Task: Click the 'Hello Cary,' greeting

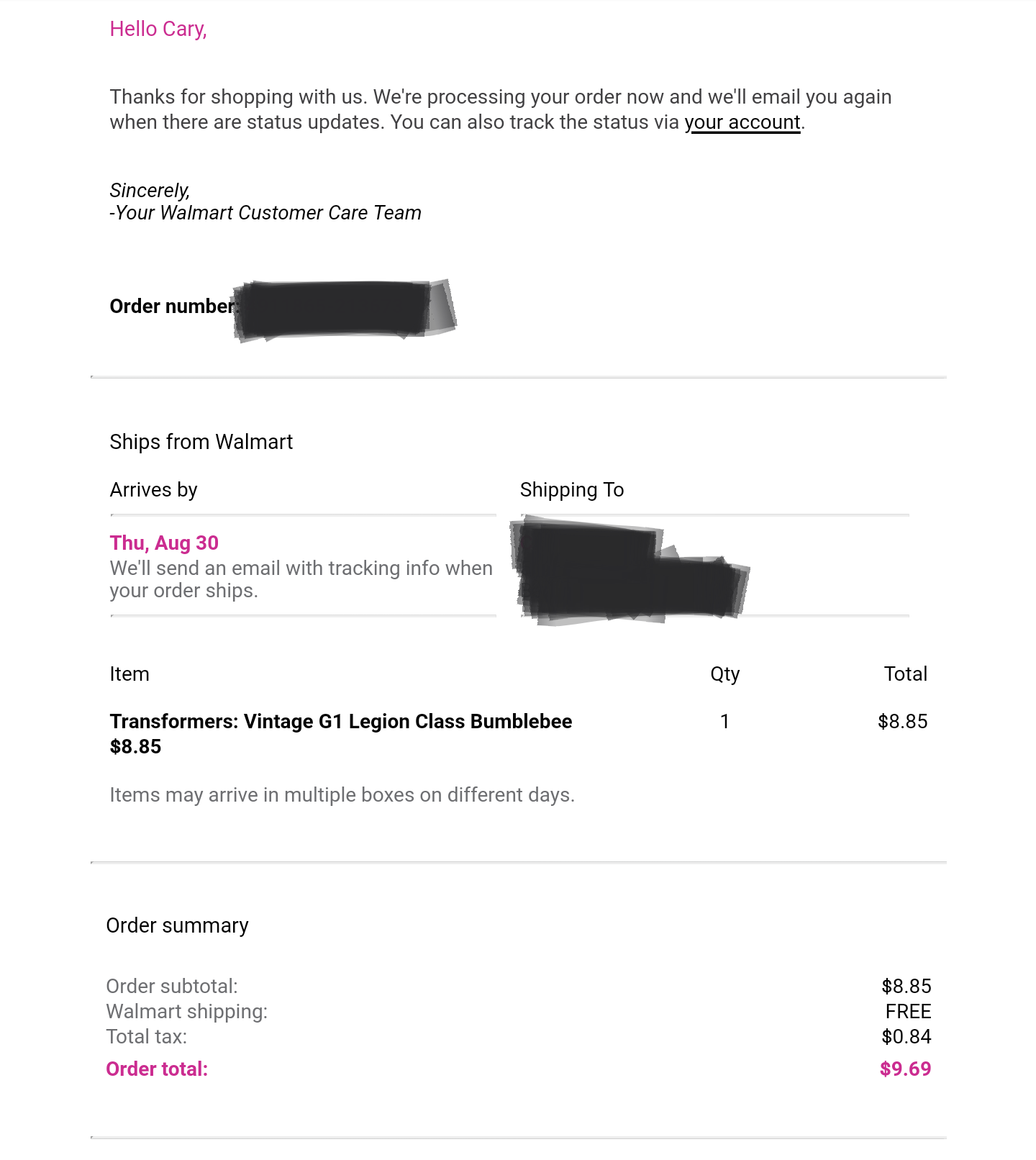Action: (x=158, y=29)
